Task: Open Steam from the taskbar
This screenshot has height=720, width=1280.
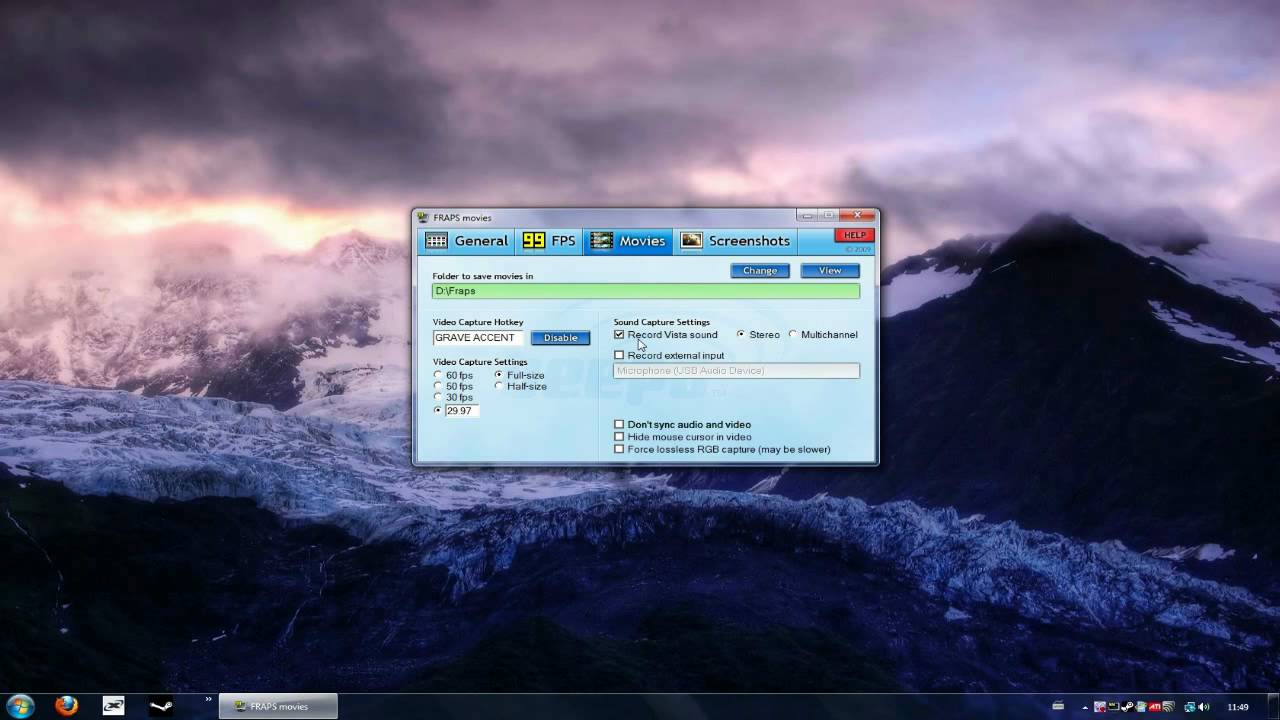Action: tap(161, 706)
